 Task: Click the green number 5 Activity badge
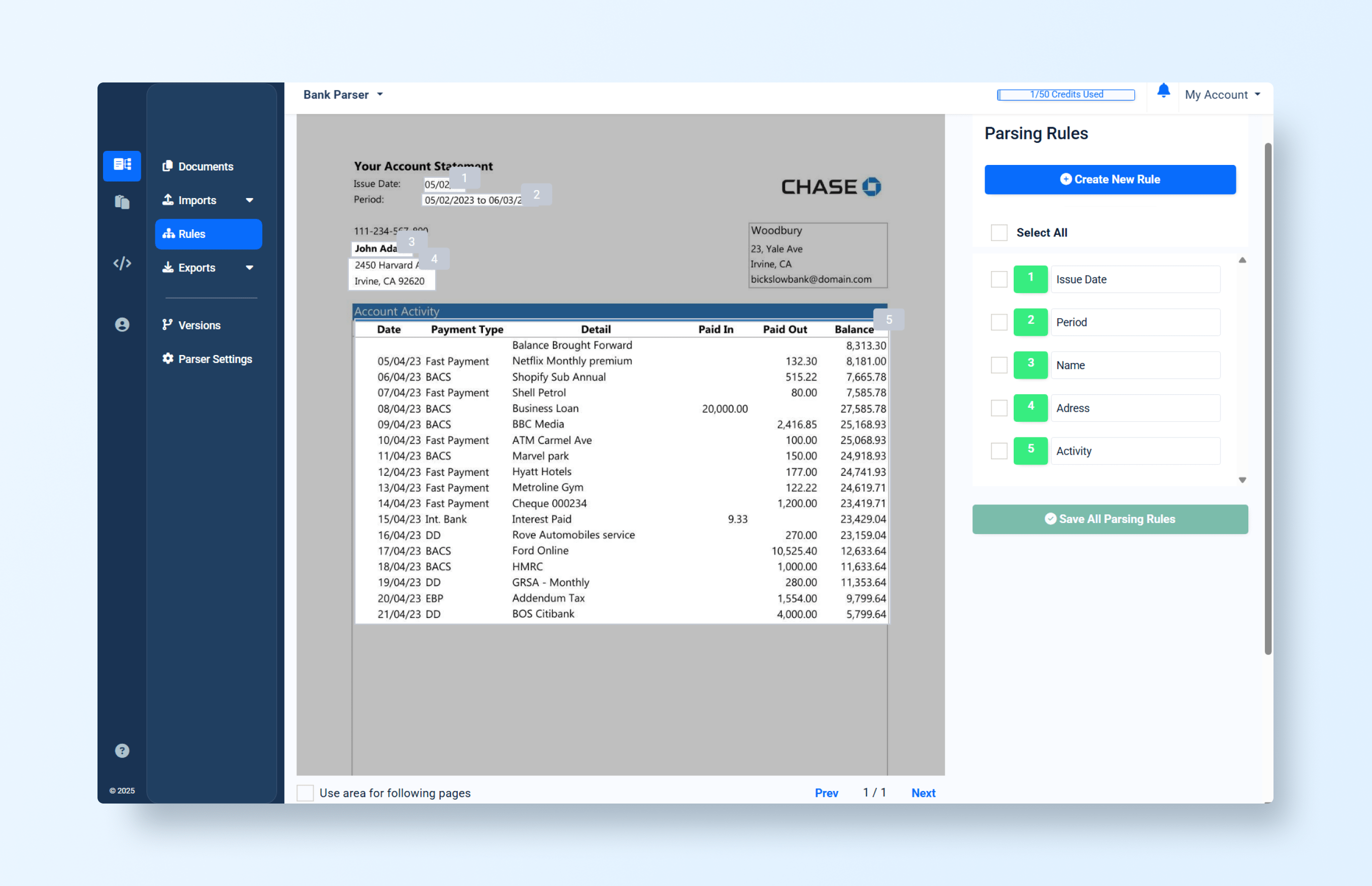click(x=1030, y=451)
